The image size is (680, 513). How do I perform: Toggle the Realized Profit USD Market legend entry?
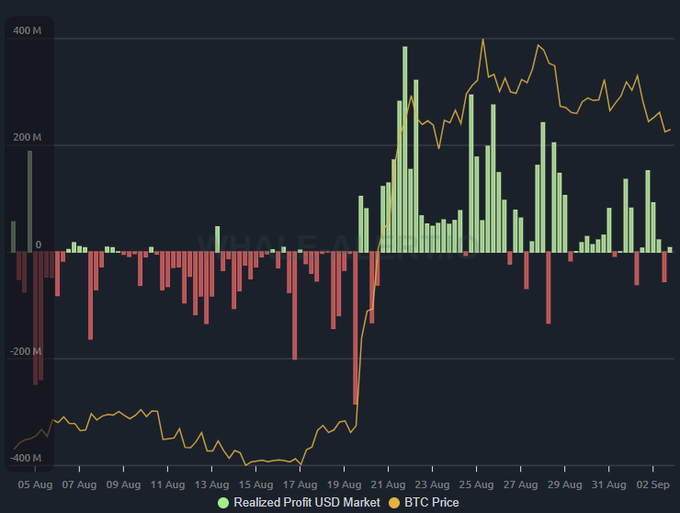click(x=299, y=503)
